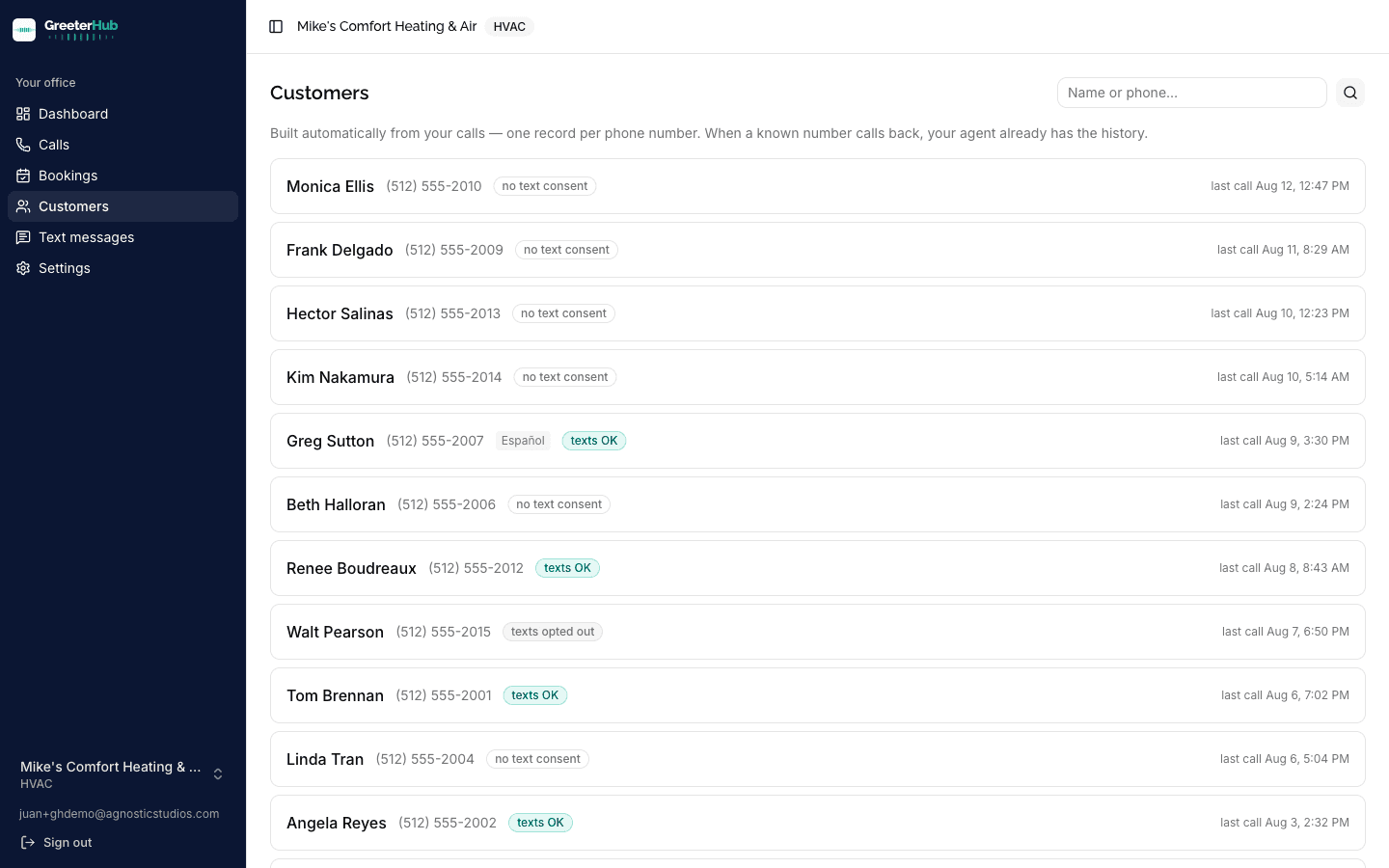Click Linda Tran's no text consent badge
This screenshot has width=1389, height=868.
click(537, 759)
